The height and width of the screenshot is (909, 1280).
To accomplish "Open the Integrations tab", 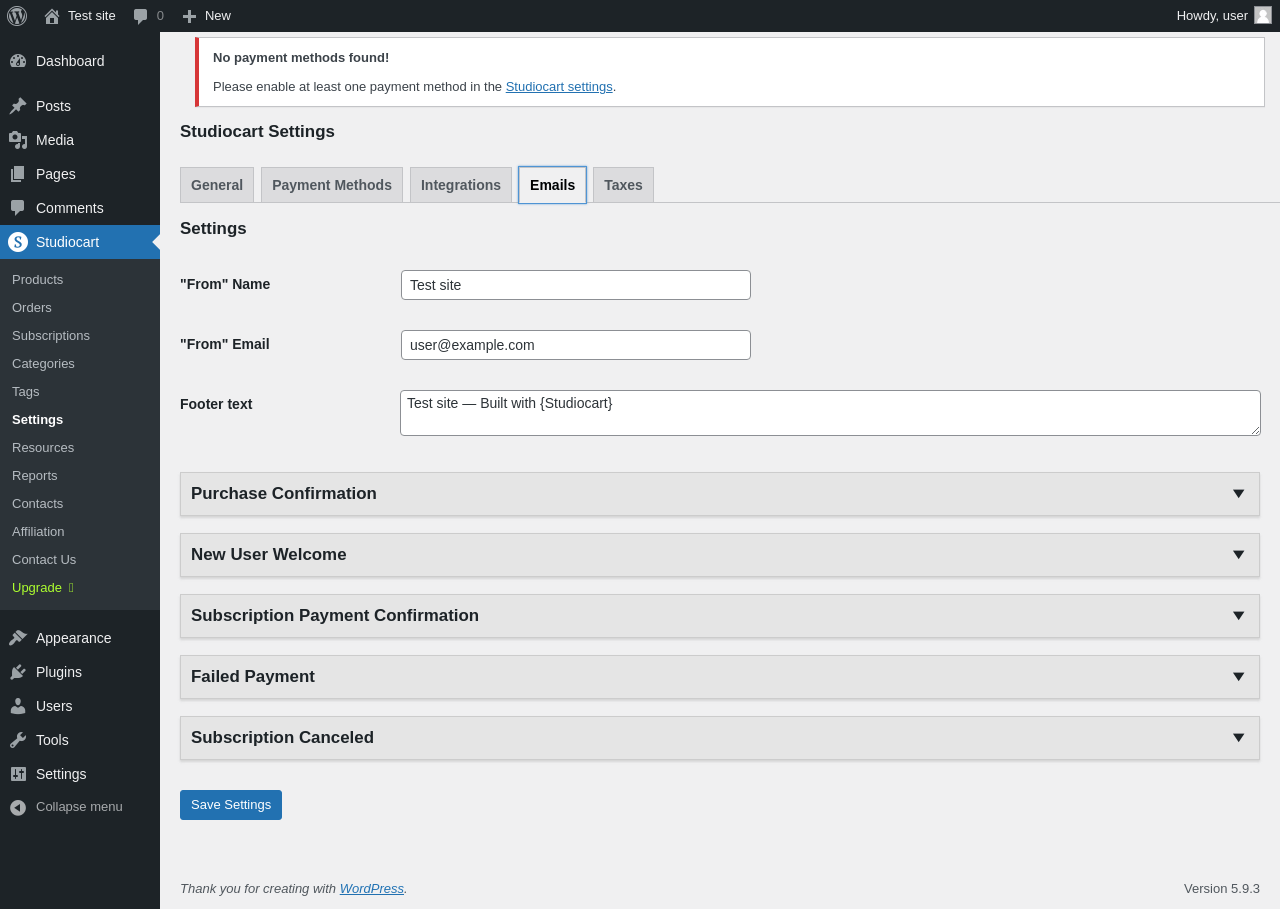I will tap(461, 185).
